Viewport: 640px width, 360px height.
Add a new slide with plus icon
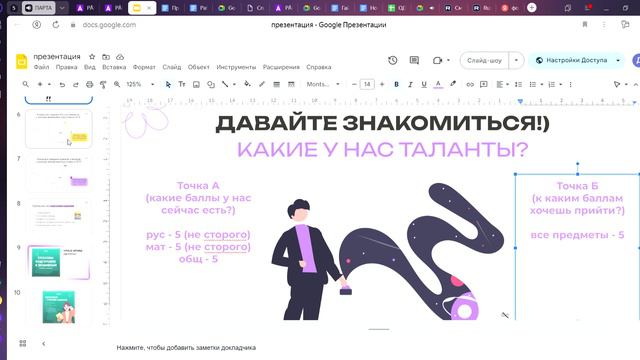coord(40,84)
